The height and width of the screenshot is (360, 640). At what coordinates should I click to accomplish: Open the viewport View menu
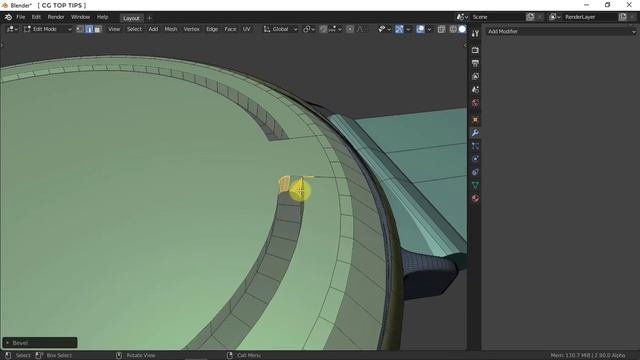[x=114, y=29]
